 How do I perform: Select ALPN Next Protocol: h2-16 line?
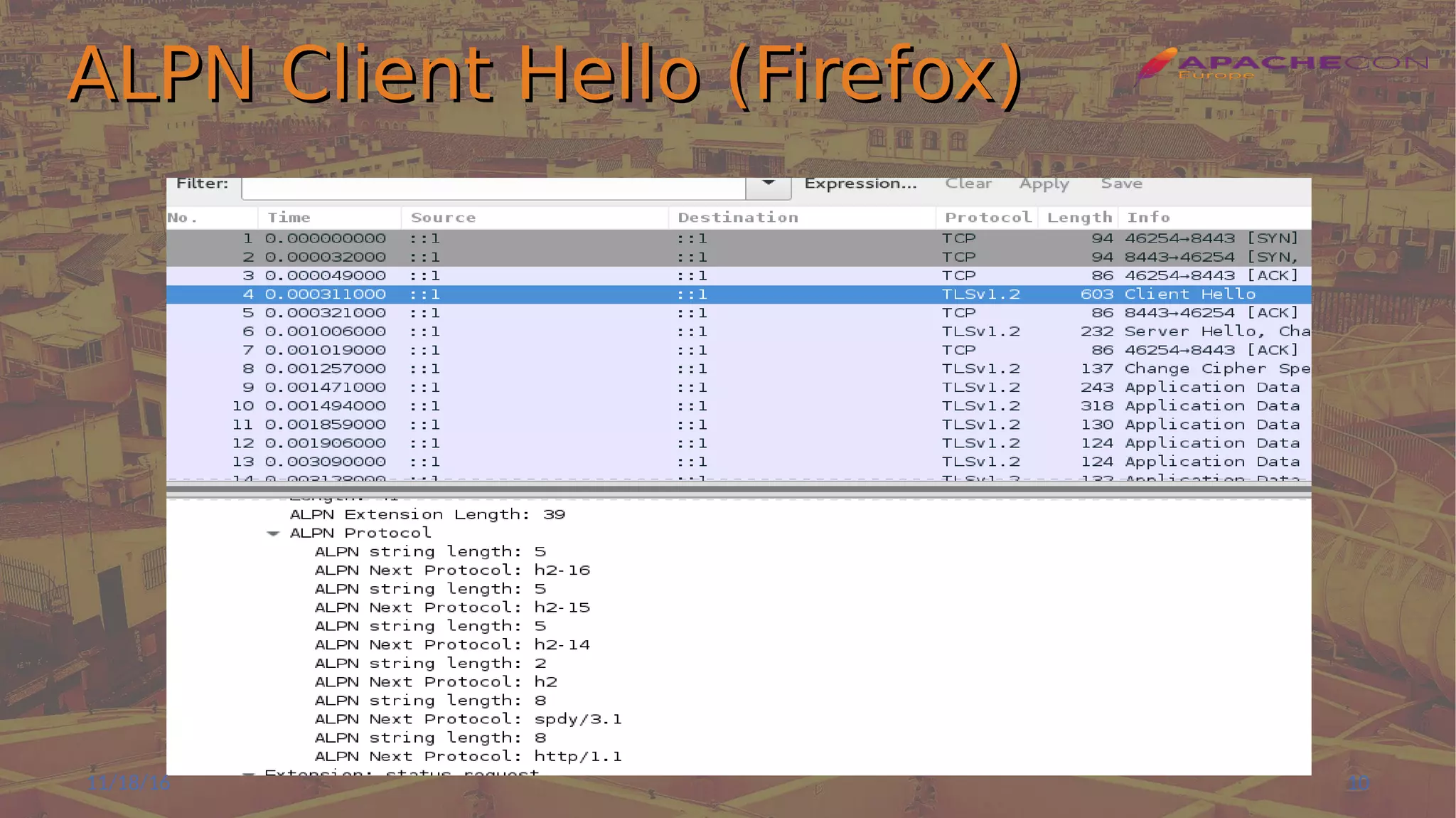pos(452,570)
